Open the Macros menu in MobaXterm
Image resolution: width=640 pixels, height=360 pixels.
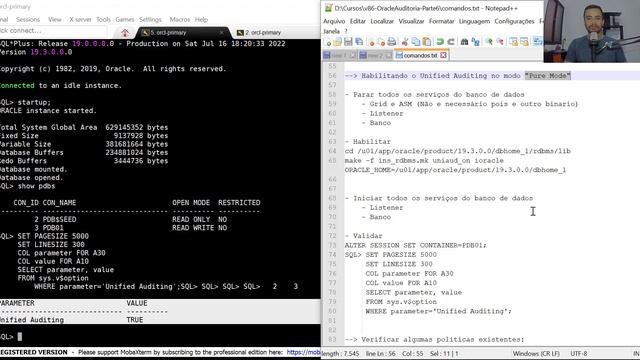pos(180,20)
